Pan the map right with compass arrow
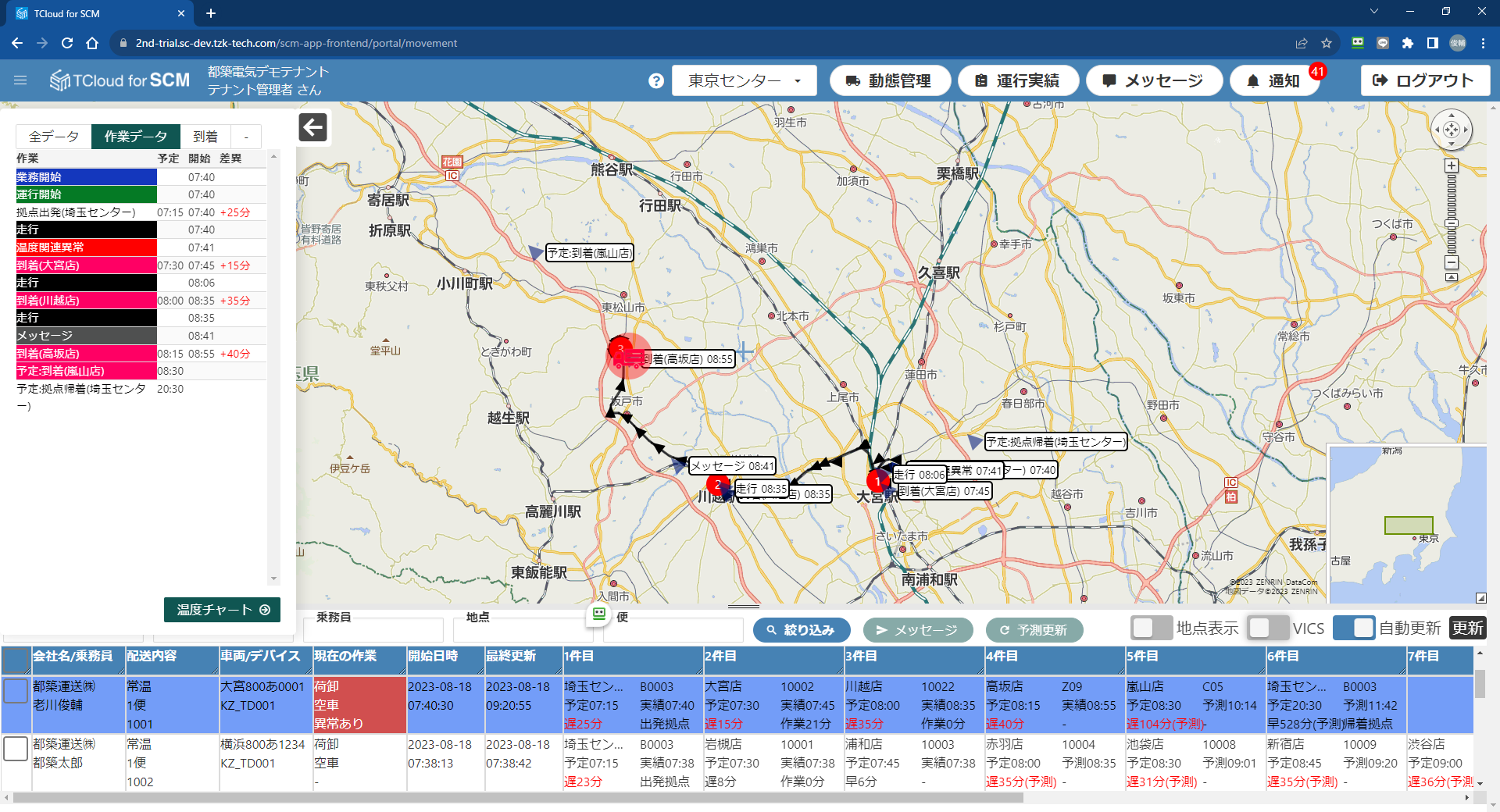This screenshot has height=812, width=1500. pyautogui.click(x=1466, y=130)
